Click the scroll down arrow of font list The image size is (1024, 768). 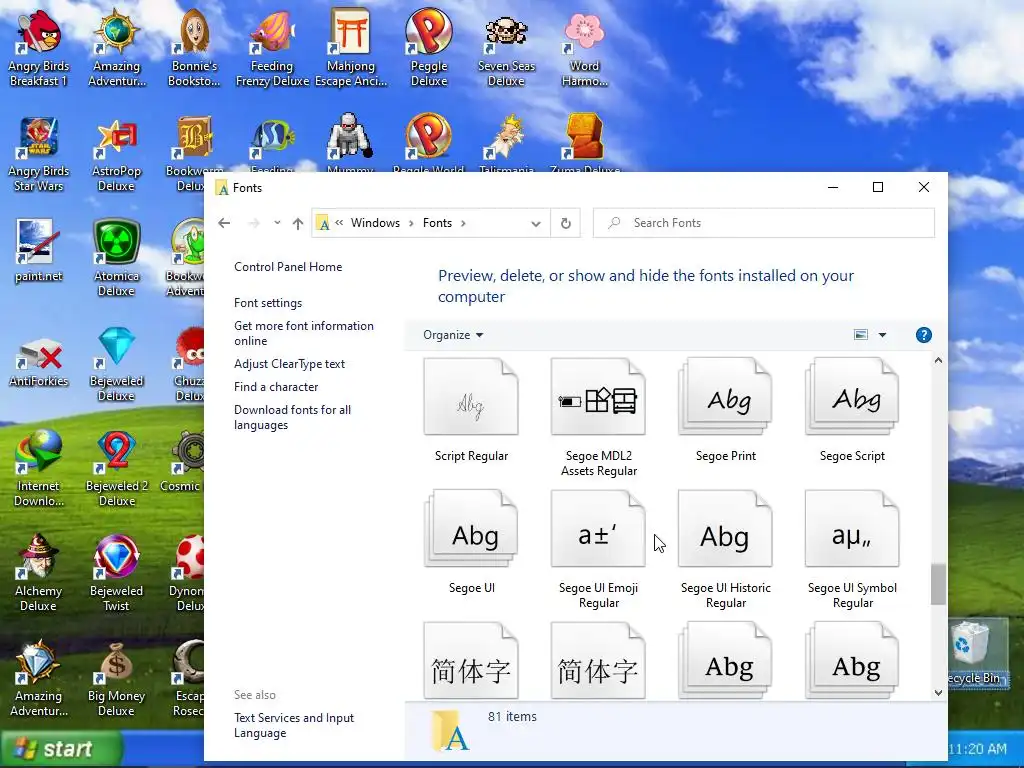[x=938, y=693]
